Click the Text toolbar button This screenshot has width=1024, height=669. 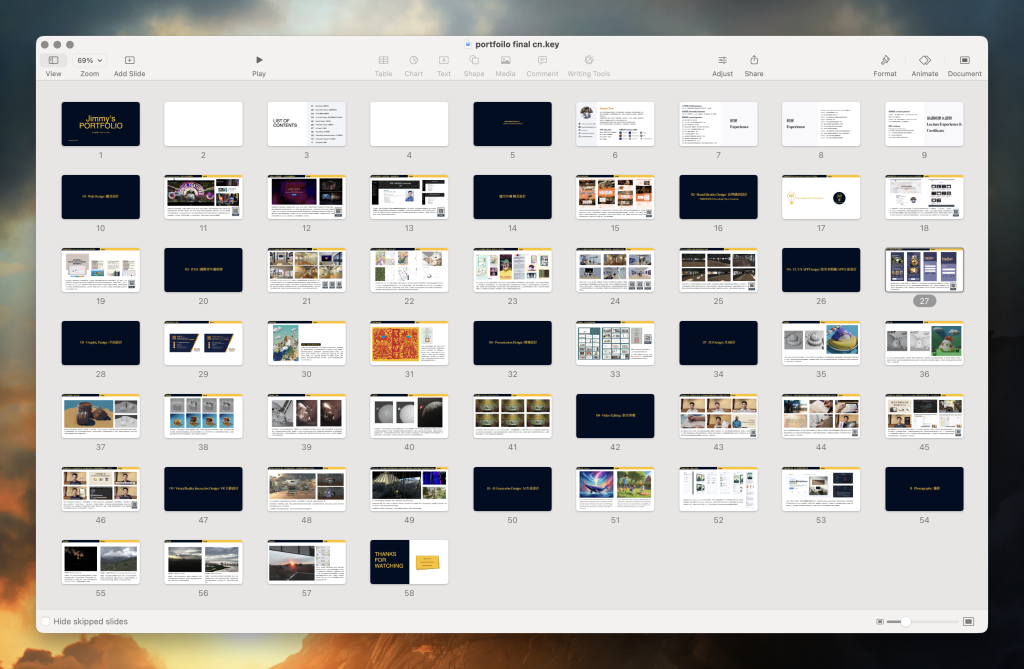(444, 61)
